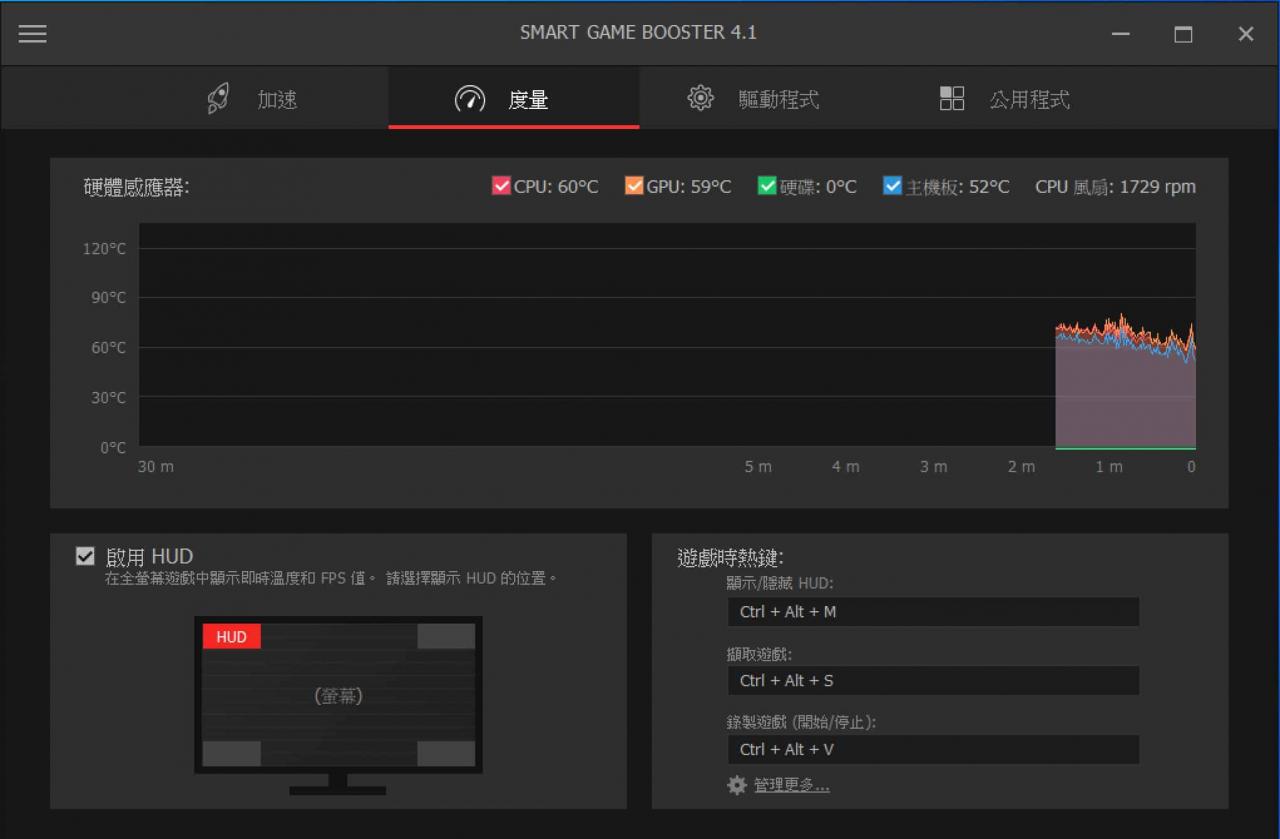The width and height of the screenshot is (1280, 839).
Task: Click the gear icon beside 管理更多
Action: (737, 785)
